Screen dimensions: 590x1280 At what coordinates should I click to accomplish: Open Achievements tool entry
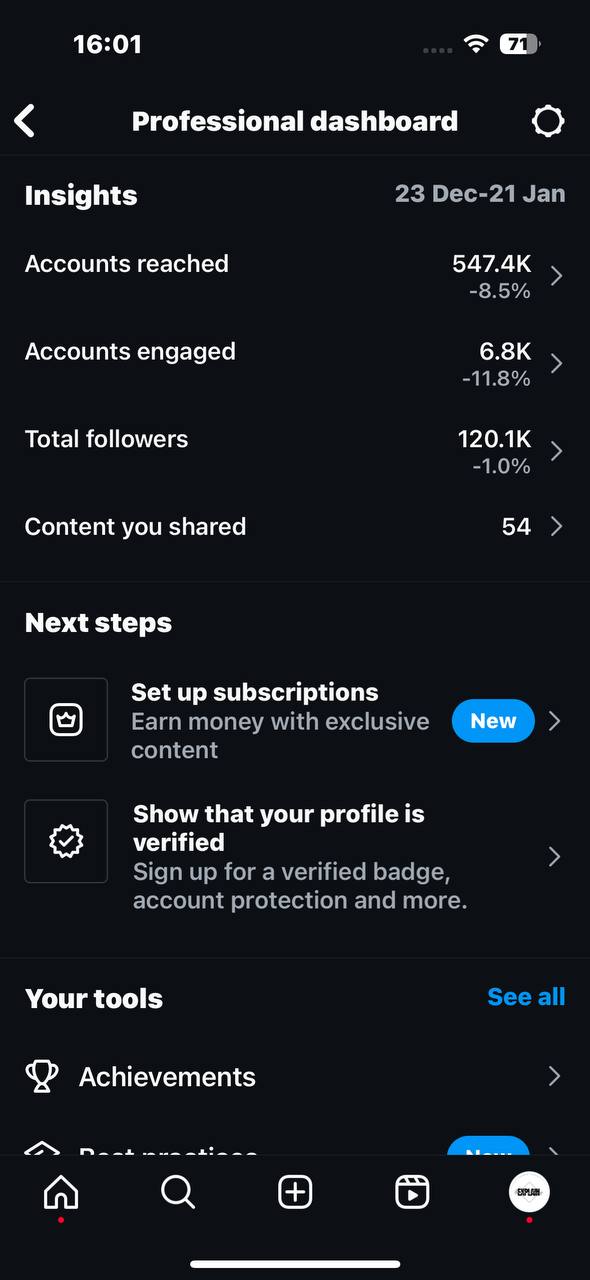click(x=295, y=1076)
